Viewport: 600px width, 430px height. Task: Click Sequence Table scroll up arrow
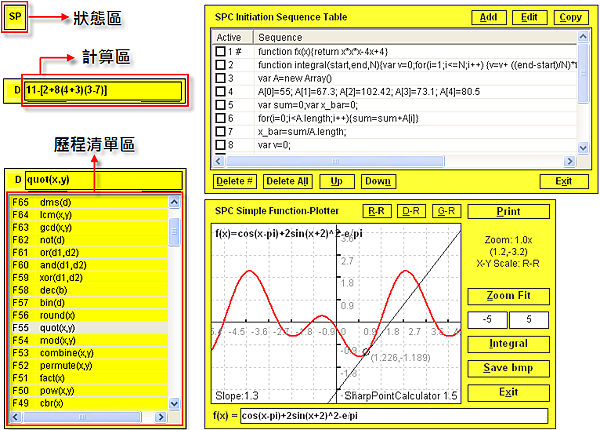click(x=583, y=36)
